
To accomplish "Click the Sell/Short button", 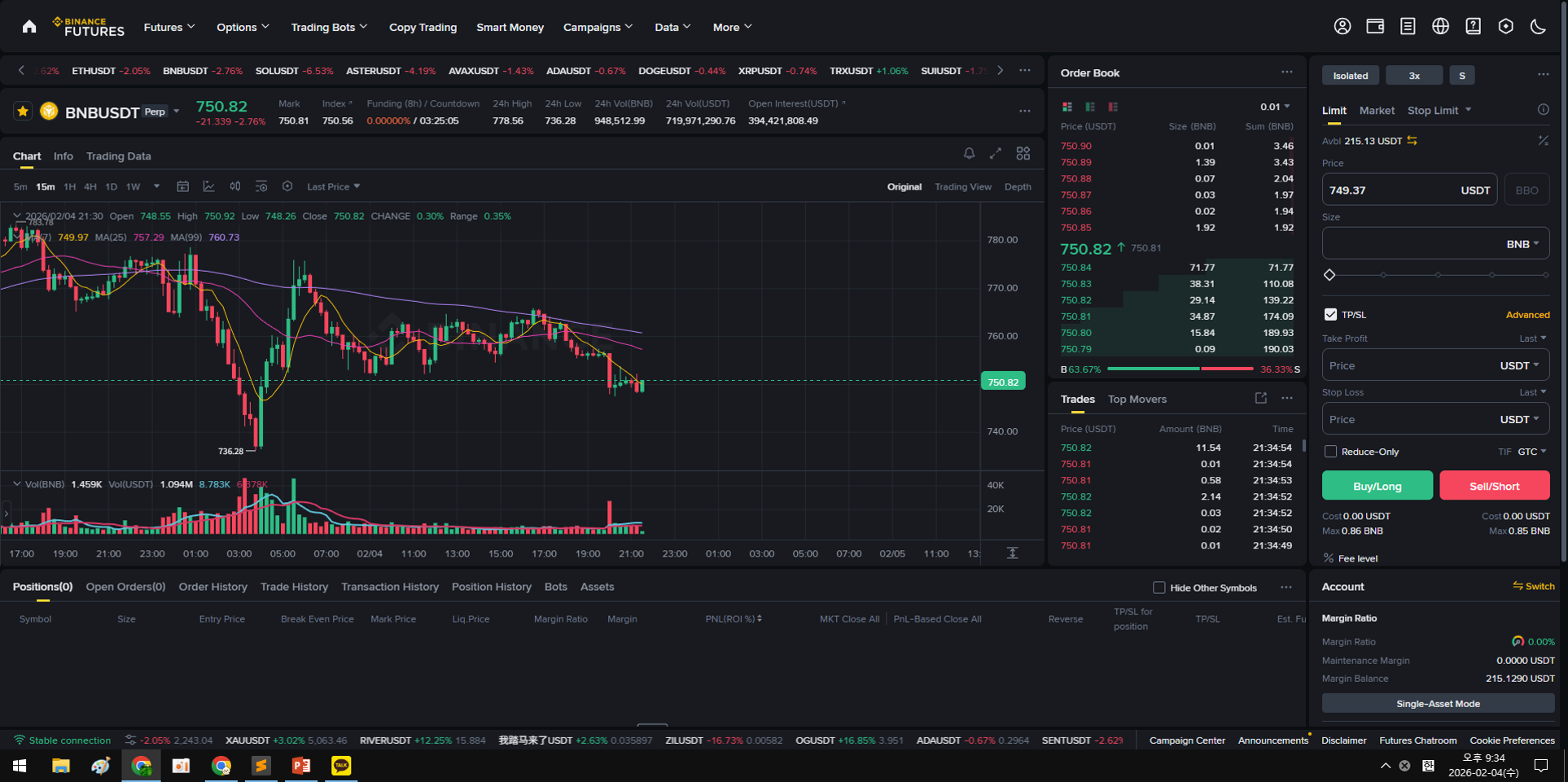I will tap(1495, 486).
